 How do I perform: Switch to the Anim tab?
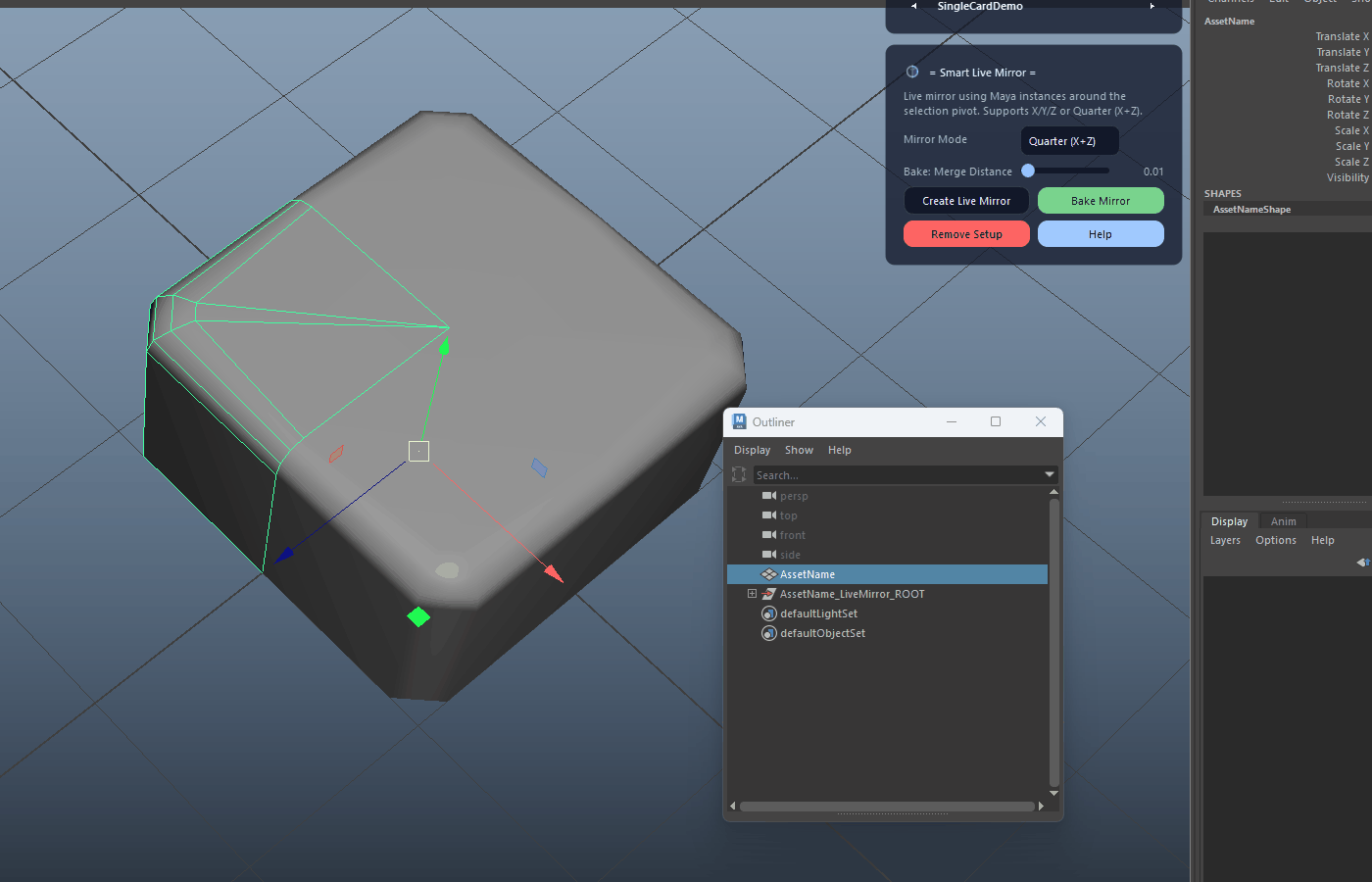click(x=1284, y=521)
